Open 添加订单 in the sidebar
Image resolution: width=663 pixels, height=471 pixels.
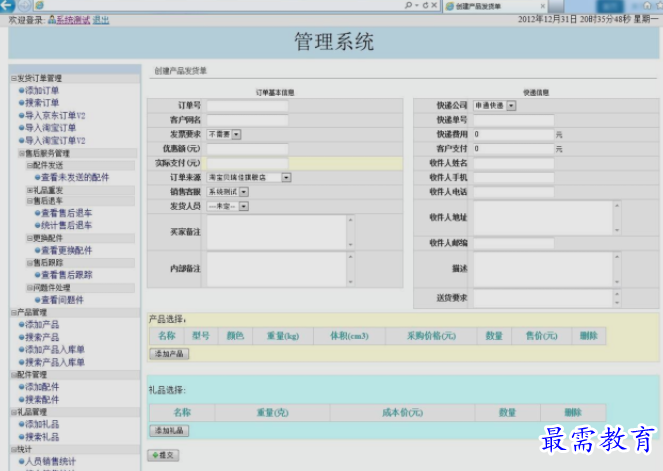coord(42,90)
